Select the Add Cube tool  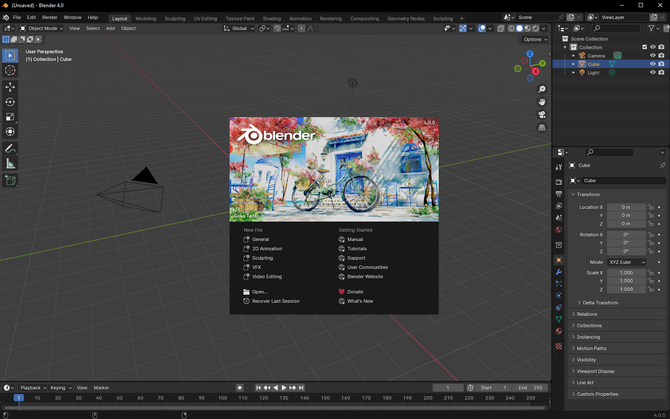coord(10,180)
